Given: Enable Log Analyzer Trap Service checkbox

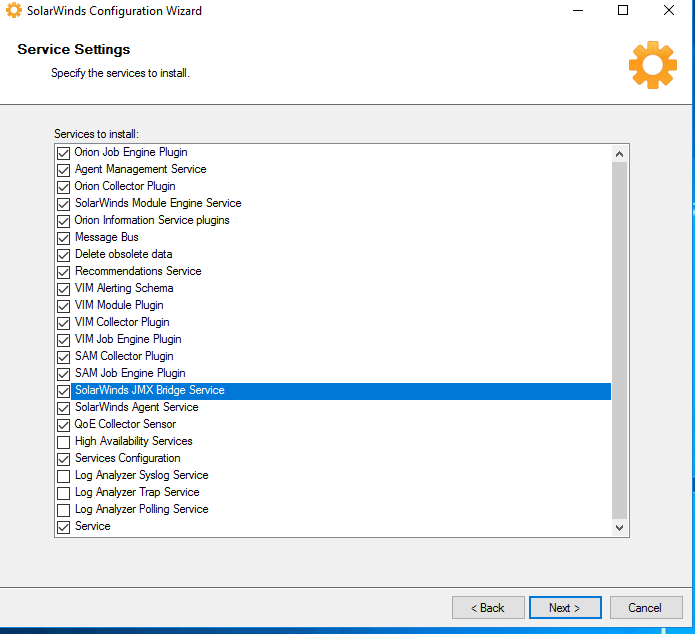Looking at the screenshot, I should (x=63, y=493).
